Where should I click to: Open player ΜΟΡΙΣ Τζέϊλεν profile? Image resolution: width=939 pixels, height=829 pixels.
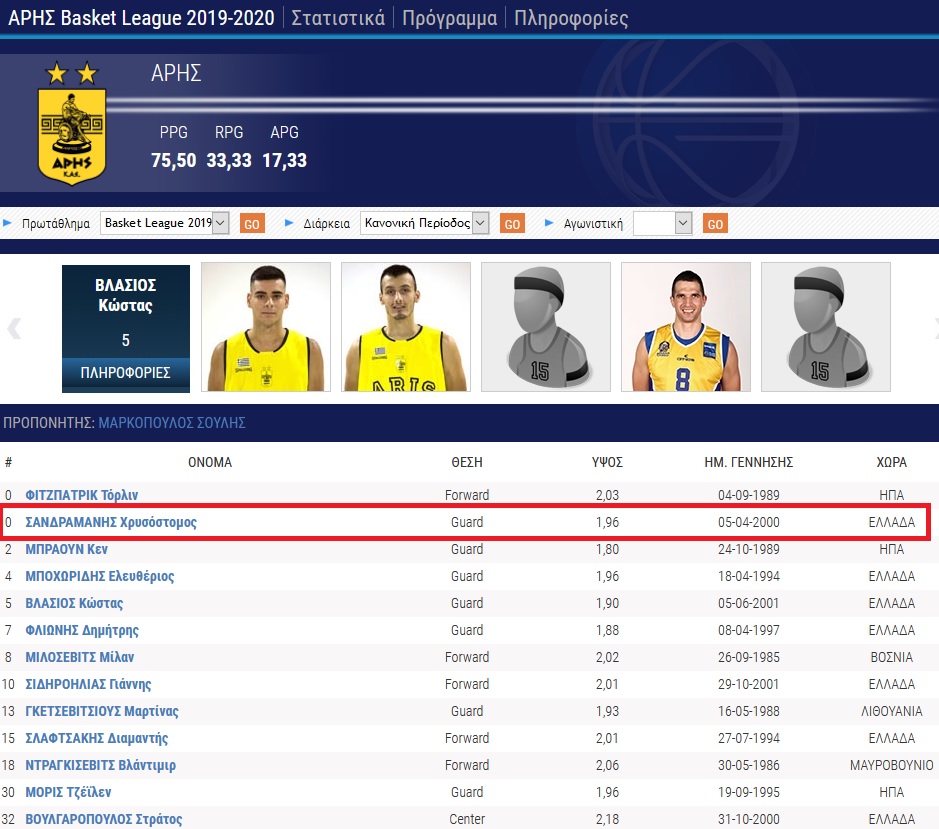point(68,792)
